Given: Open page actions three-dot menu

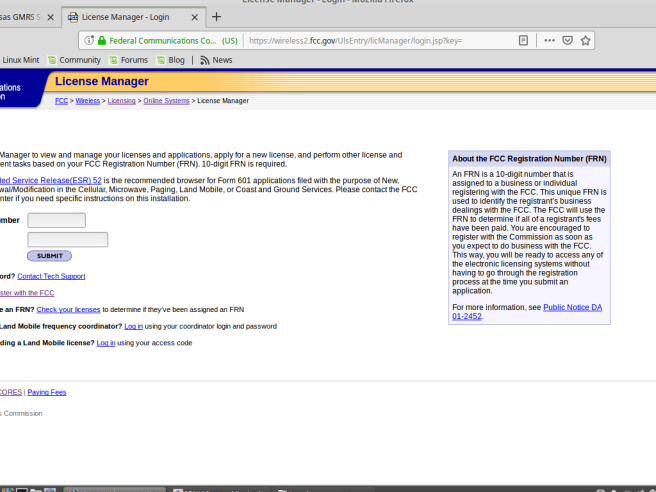Looking at the screenshot, I should 549,41.
